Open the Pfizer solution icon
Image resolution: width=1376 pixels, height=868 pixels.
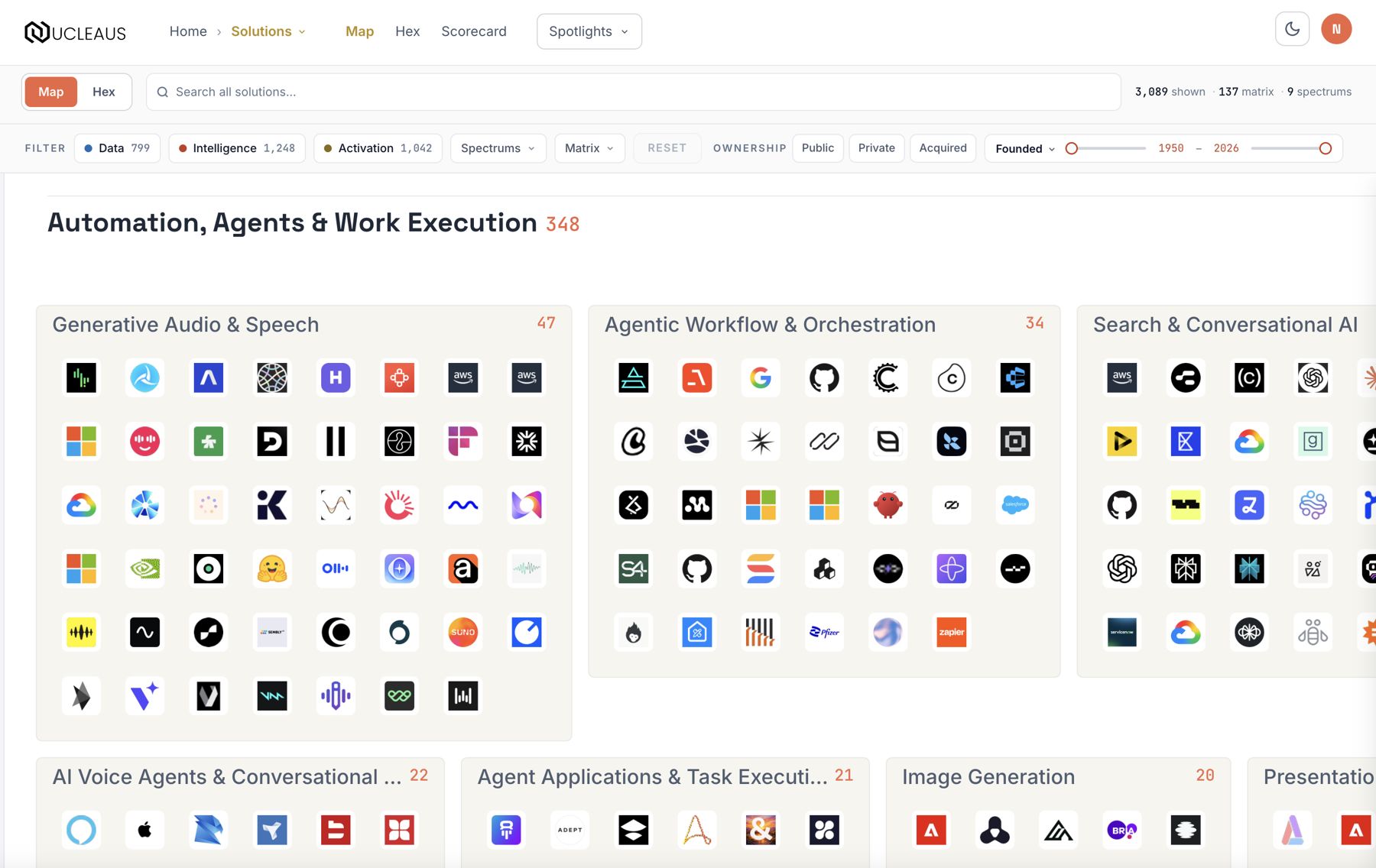824,632
